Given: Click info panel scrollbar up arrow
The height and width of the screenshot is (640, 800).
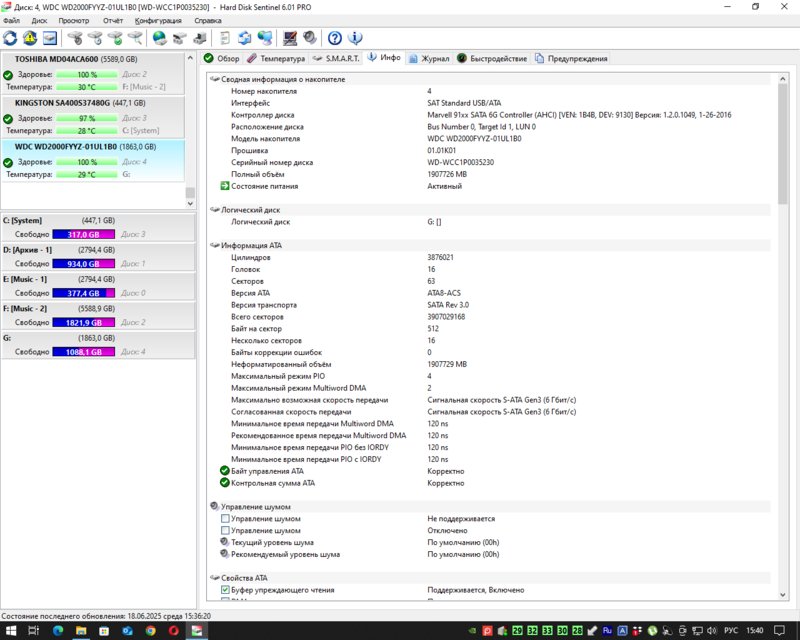Looking at the screenshot, I should (783, 79).
